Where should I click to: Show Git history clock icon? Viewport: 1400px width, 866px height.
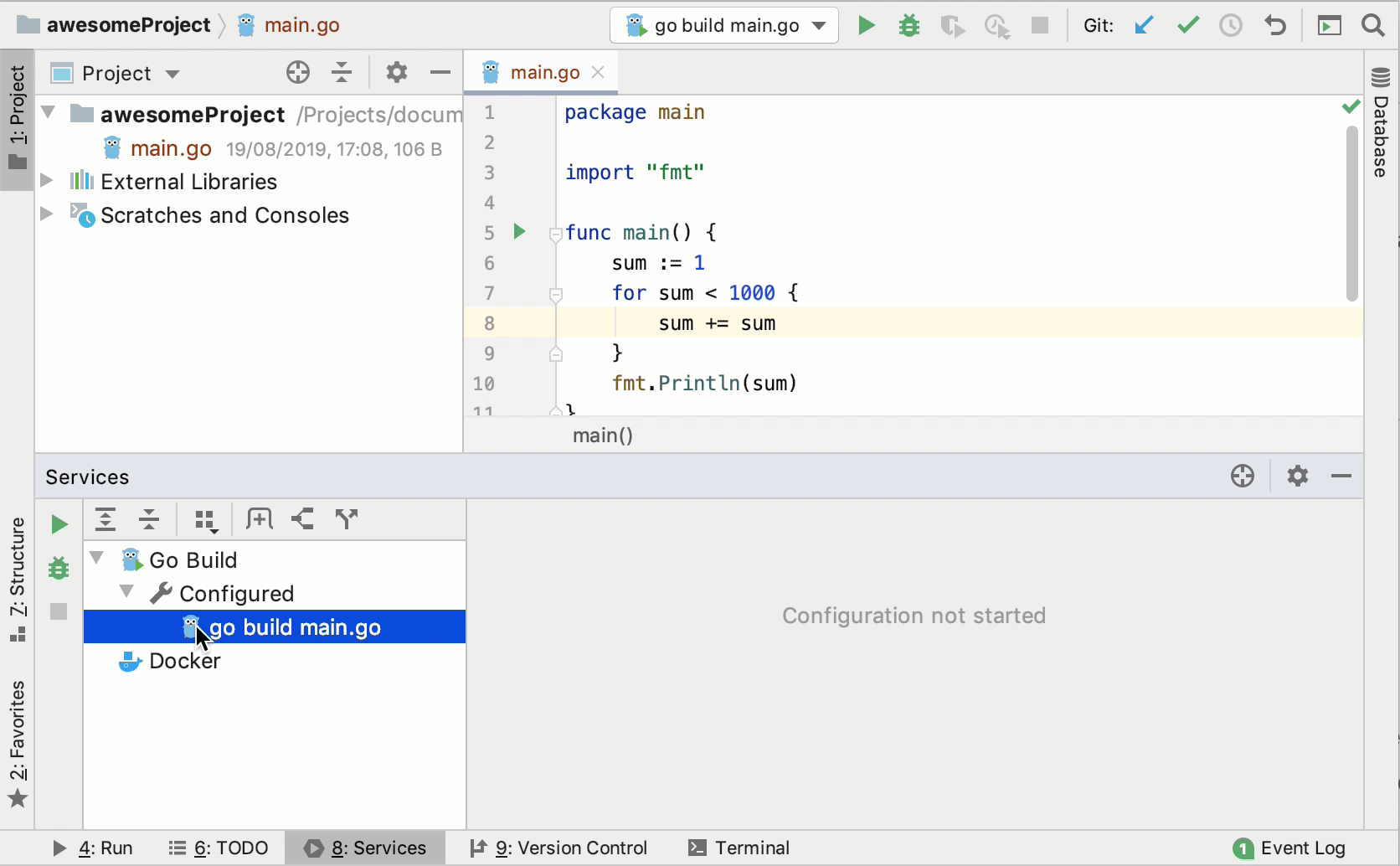click(1231, 25)
